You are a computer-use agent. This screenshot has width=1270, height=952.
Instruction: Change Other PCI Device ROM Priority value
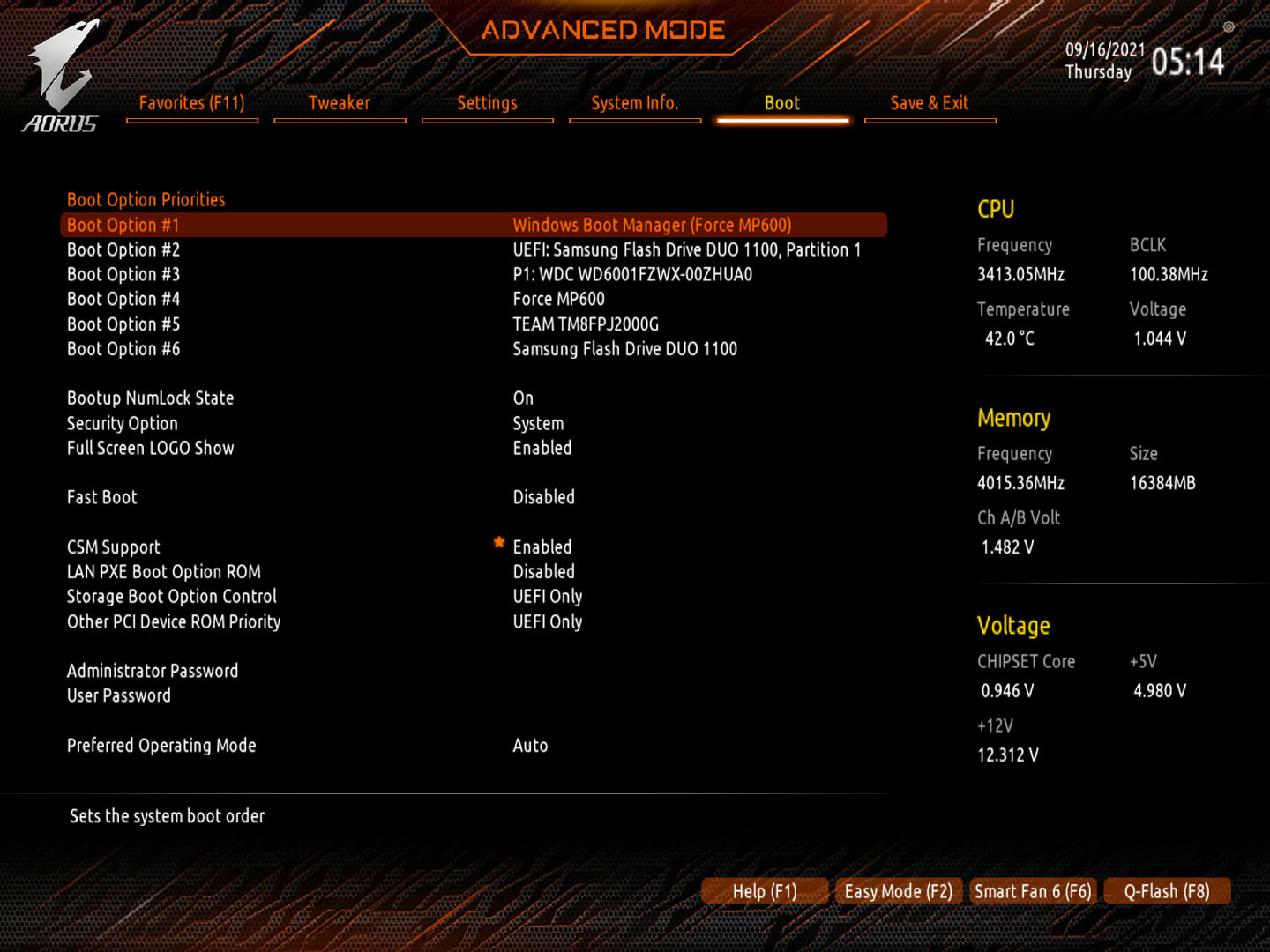coord(548,621)
